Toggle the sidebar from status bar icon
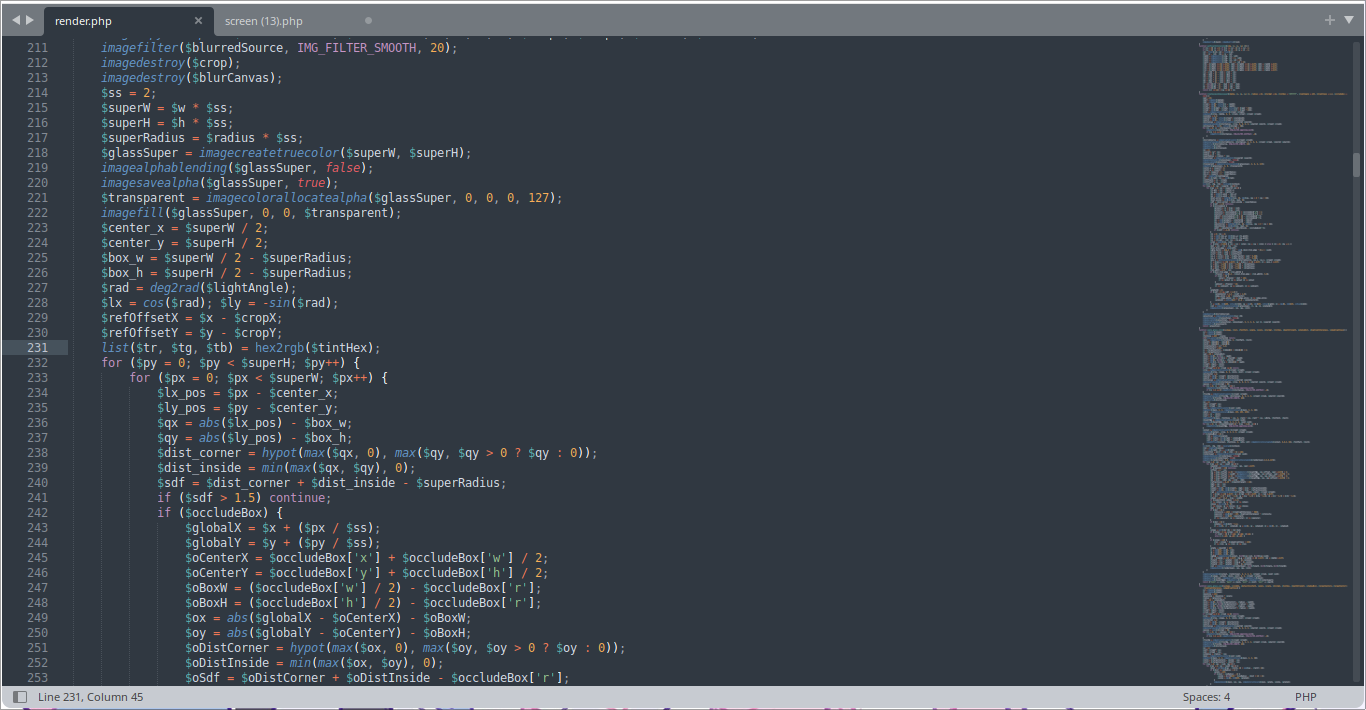Image resolution: width=1366 pixels, height=710 pixels. click(20, 696)
